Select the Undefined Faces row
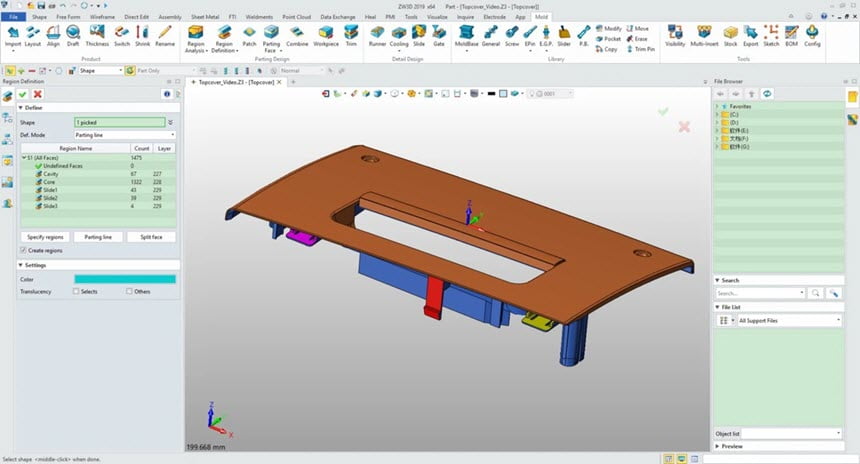The height and width of the screenshot is (464, 860). pyautogui.click(x=98, y=166)
